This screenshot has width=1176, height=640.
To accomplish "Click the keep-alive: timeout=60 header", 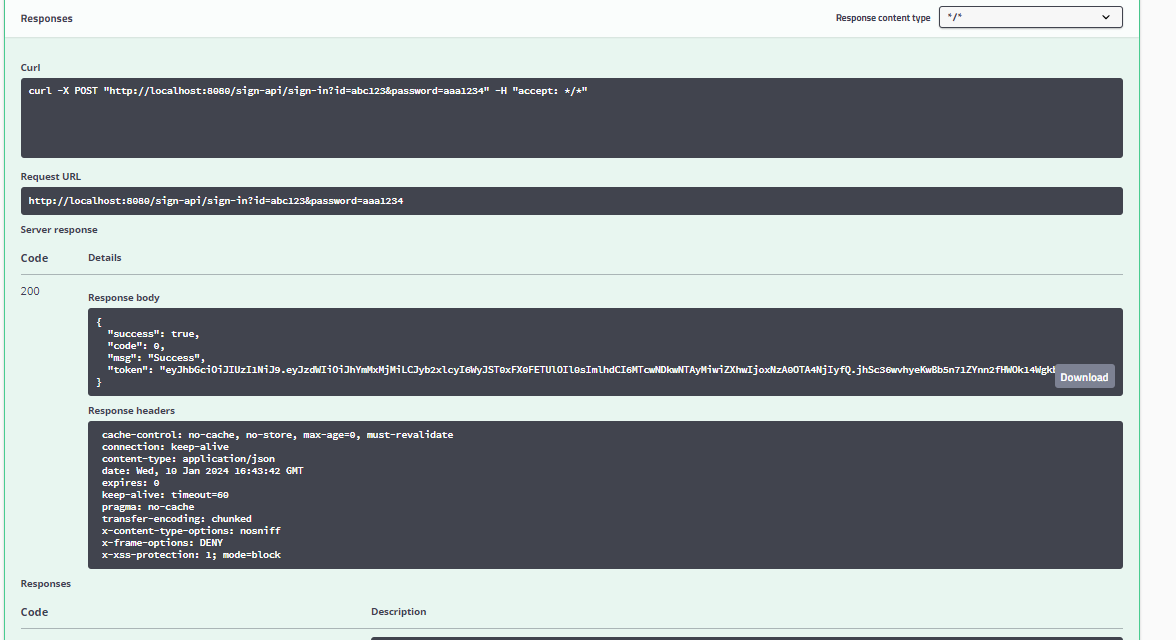I will (x=166, y=495).
